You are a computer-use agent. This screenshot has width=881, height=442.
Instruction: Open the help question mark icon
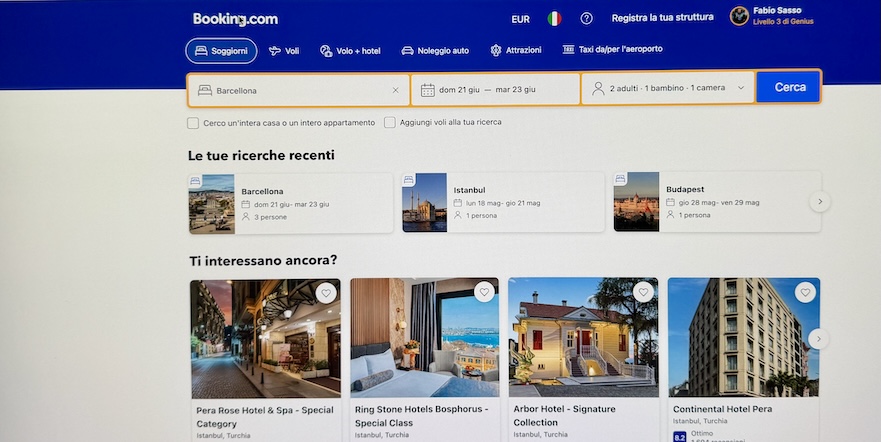click(586, 19)
